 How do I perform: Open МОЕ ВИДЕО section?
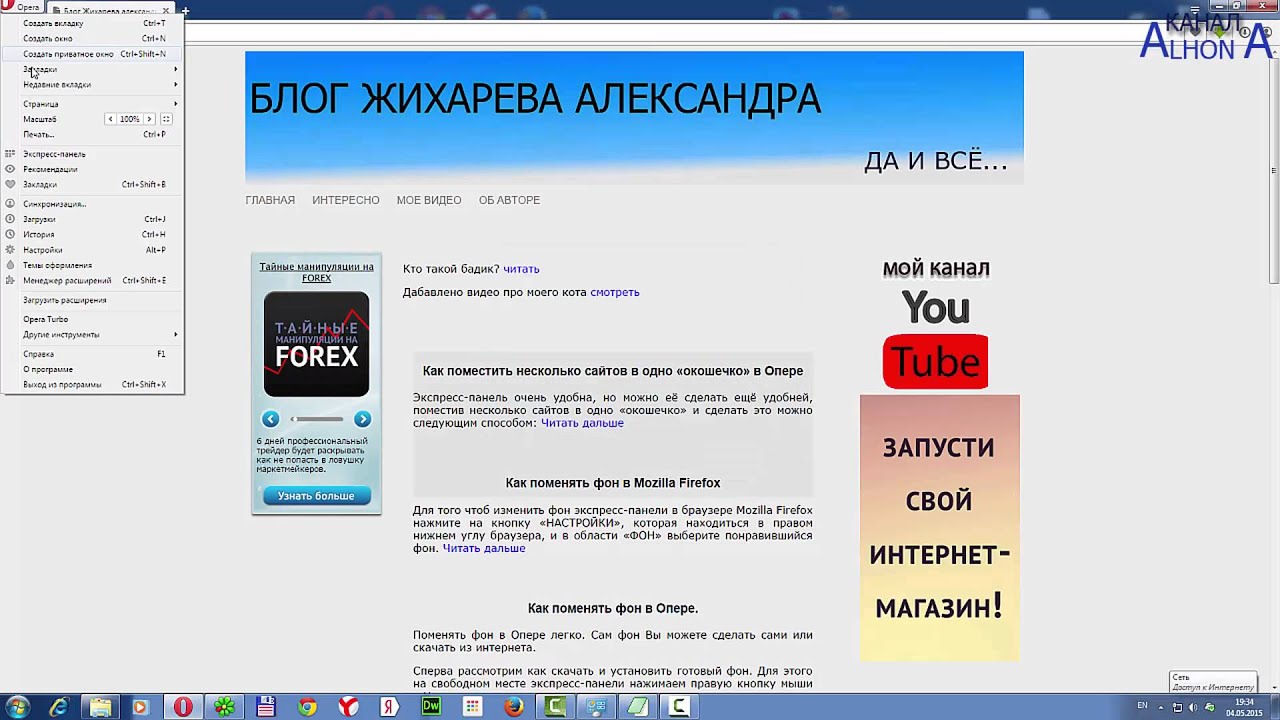click(429, 200)
